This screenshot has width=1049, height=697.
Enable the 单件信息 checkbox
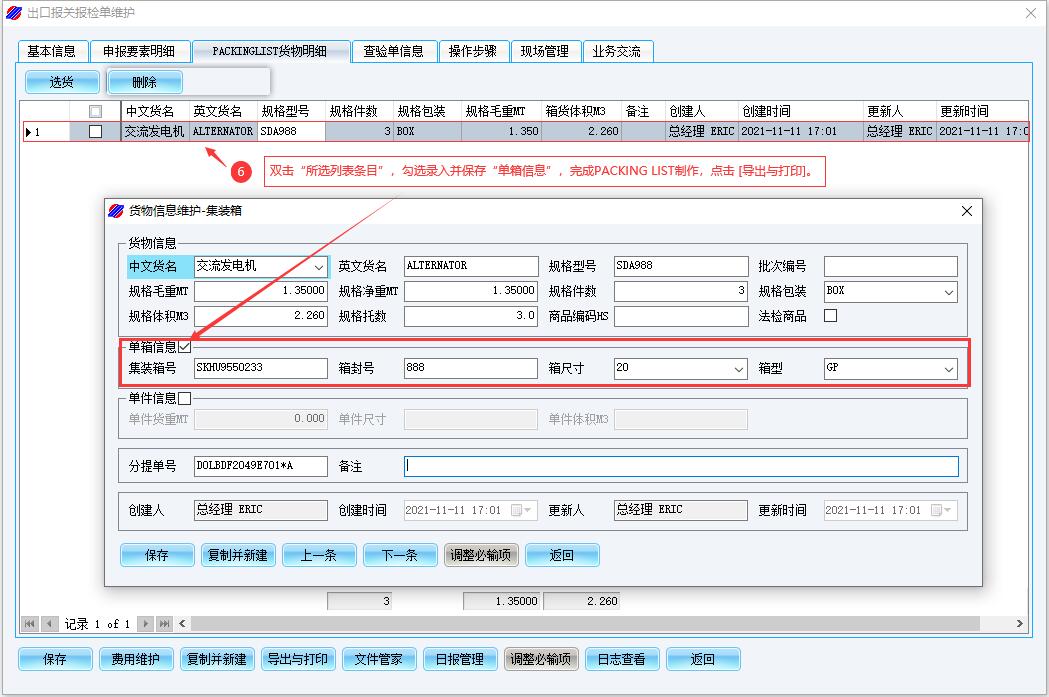pos(184,398)
